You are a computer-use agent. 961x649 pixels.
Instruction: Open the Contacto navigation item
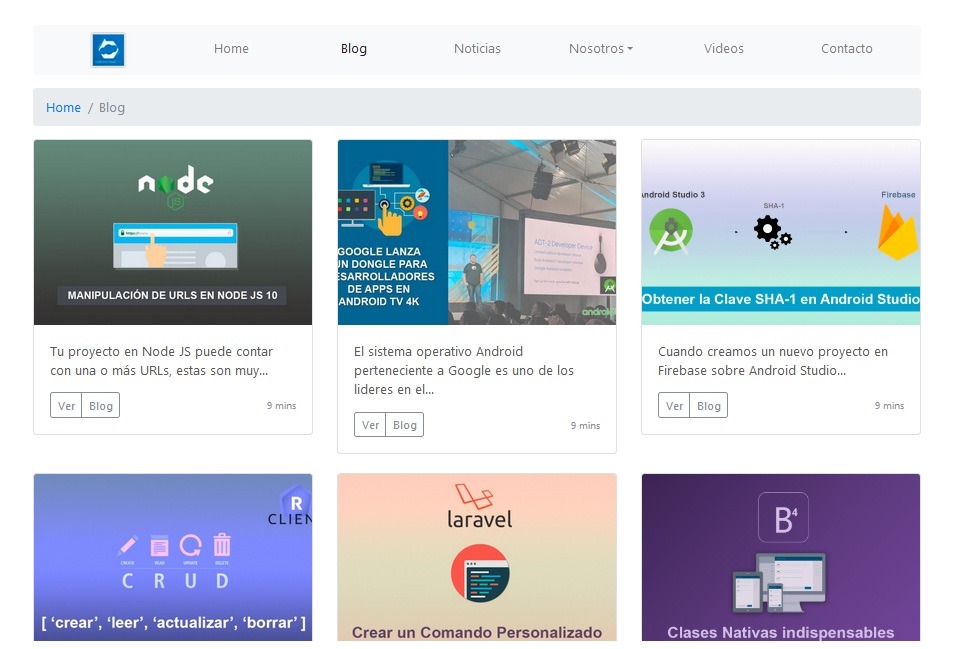846,48
